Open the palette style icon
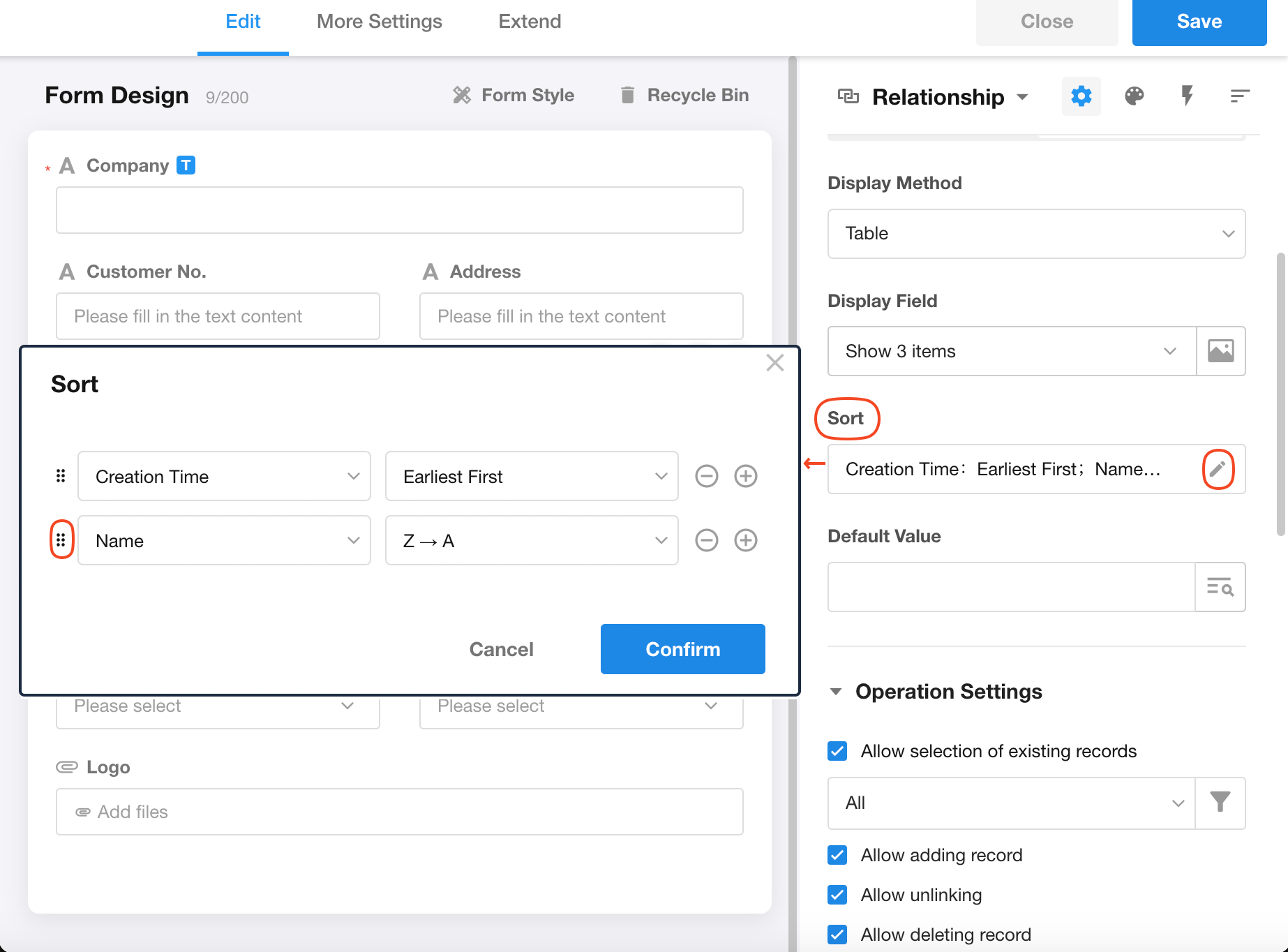 pos(1134,96)
